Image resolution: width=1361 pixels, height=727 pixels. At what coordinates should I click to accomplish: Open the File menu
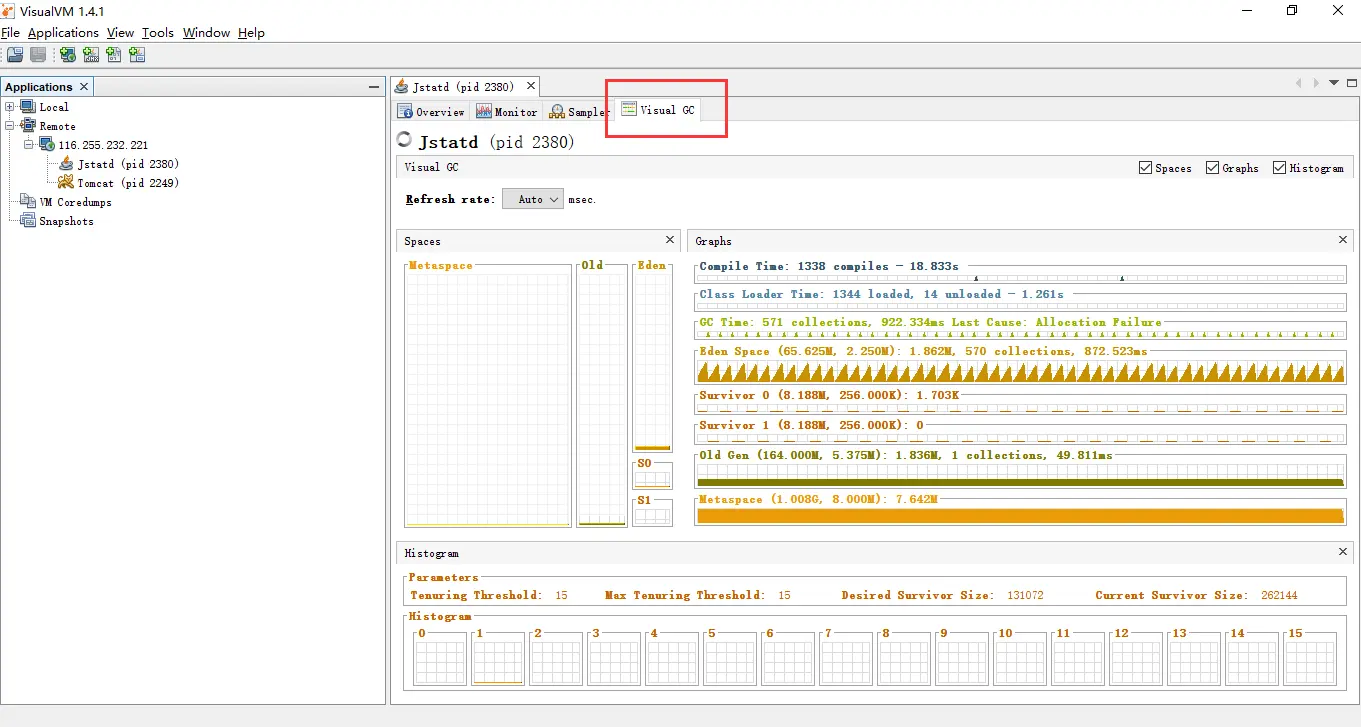pos(10,33)
